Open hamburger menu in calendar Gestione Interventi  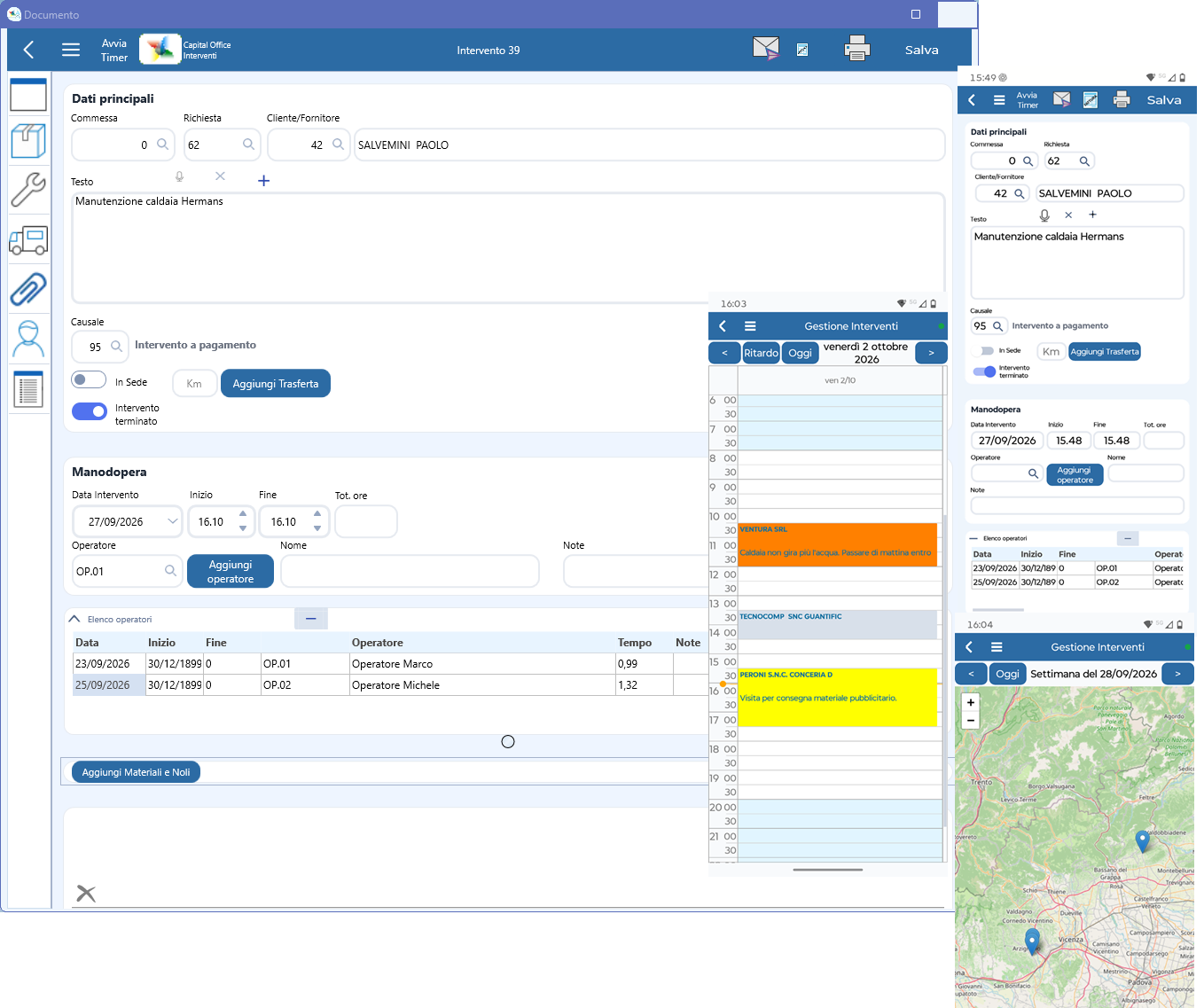(750, 326)
